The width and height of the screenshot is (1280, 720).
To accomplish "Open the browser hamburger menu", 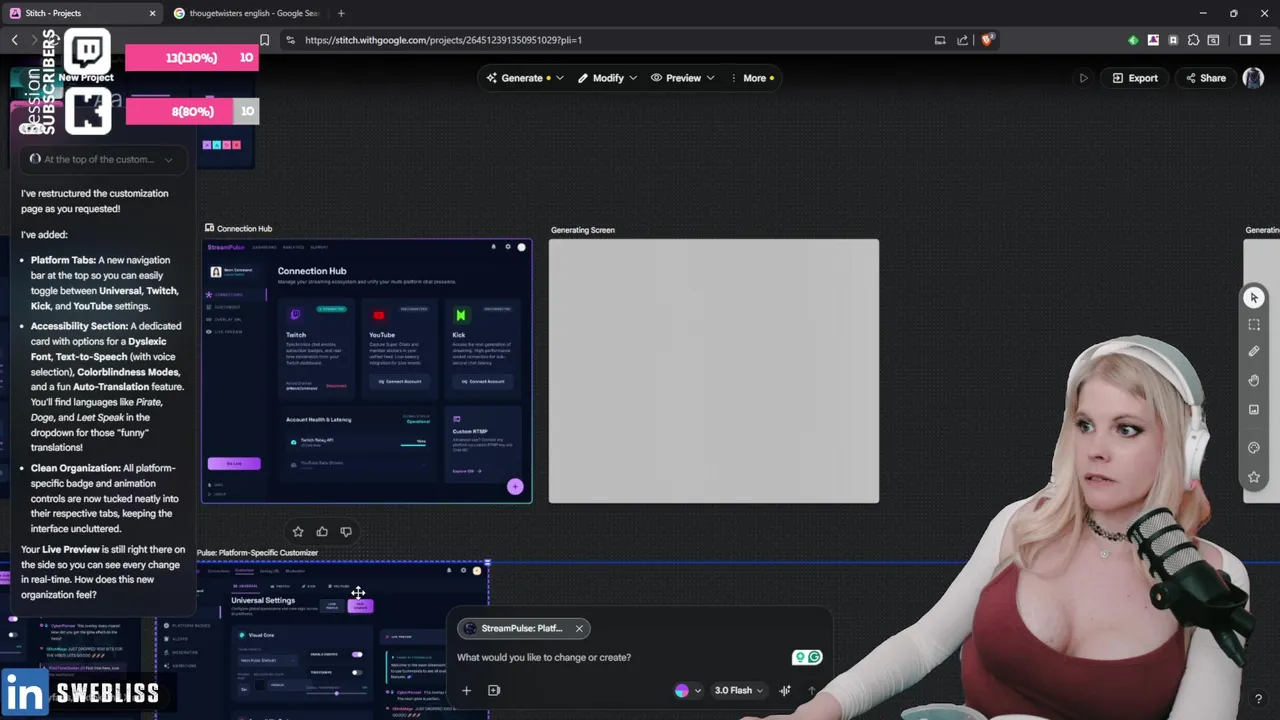I will point(1265,40).
